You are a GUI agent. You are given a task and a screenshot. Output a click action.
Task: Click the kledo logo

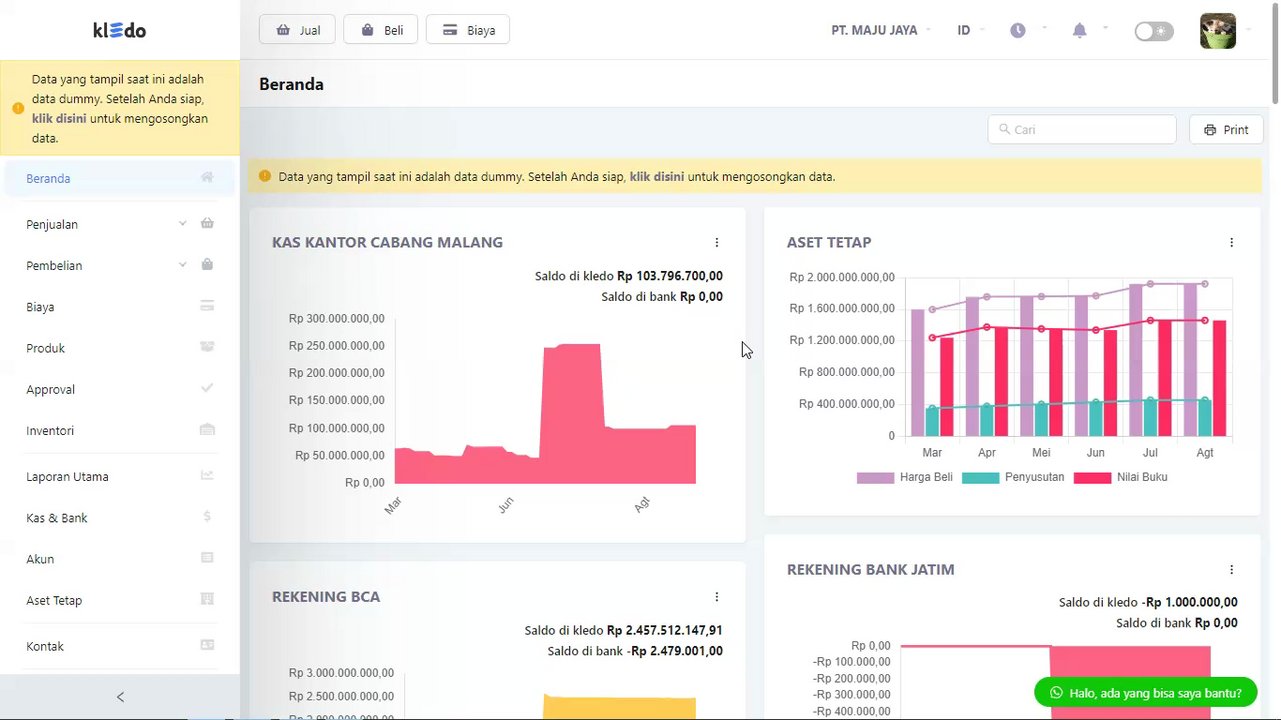pos(120,30)
